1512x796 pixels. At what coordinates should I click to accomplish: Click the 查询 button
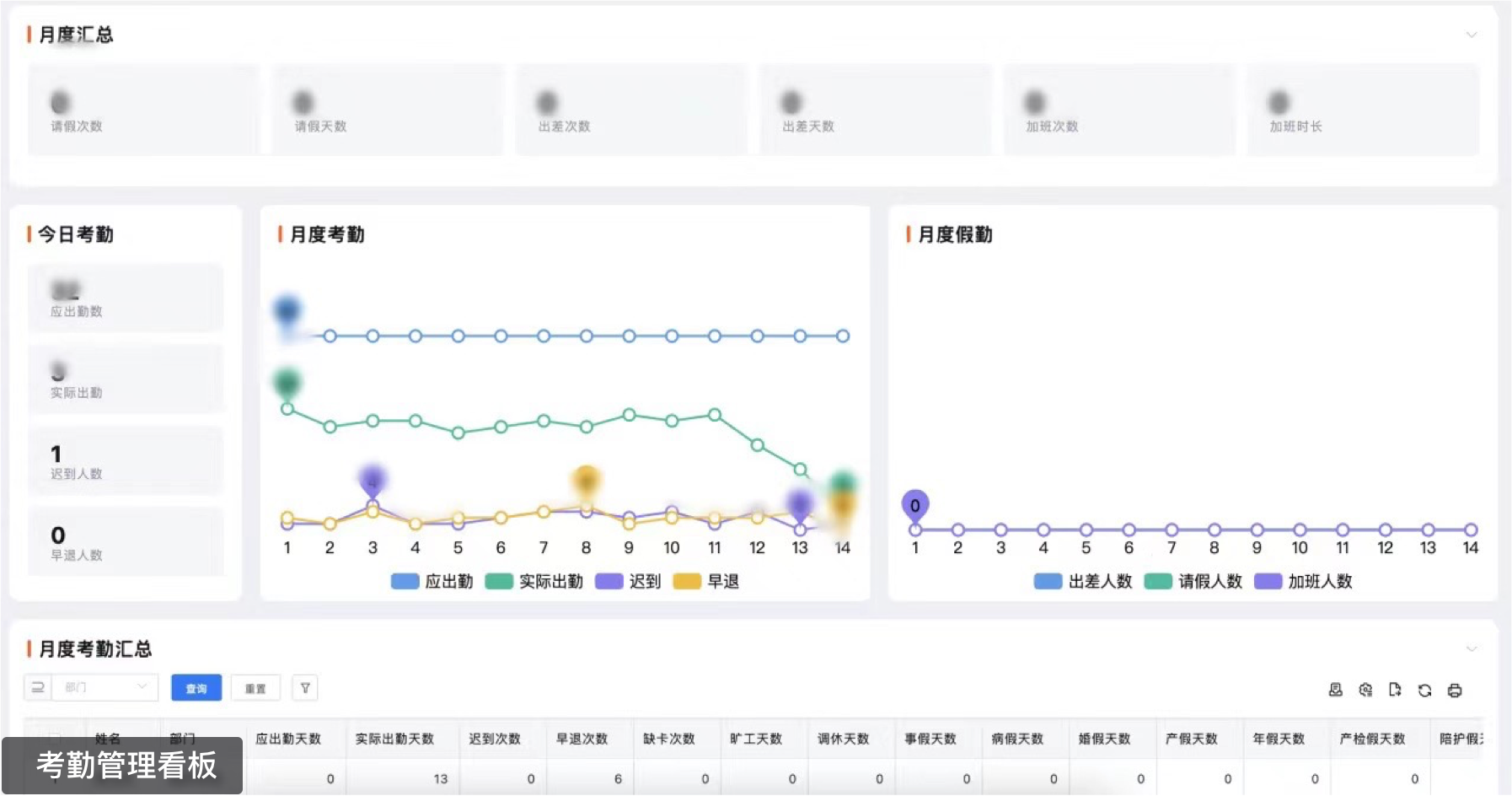coord(196,688)
